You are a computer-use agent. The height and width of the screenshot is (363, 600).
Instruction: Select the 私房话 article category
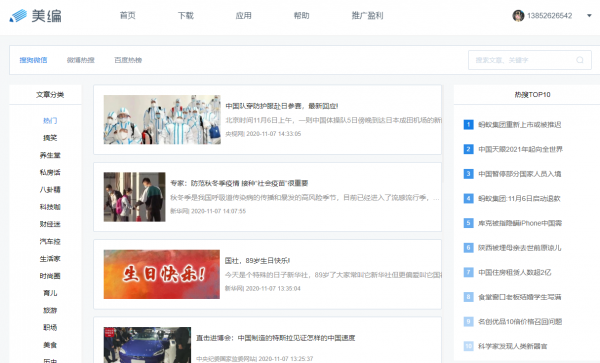click(x=50, y=172)
